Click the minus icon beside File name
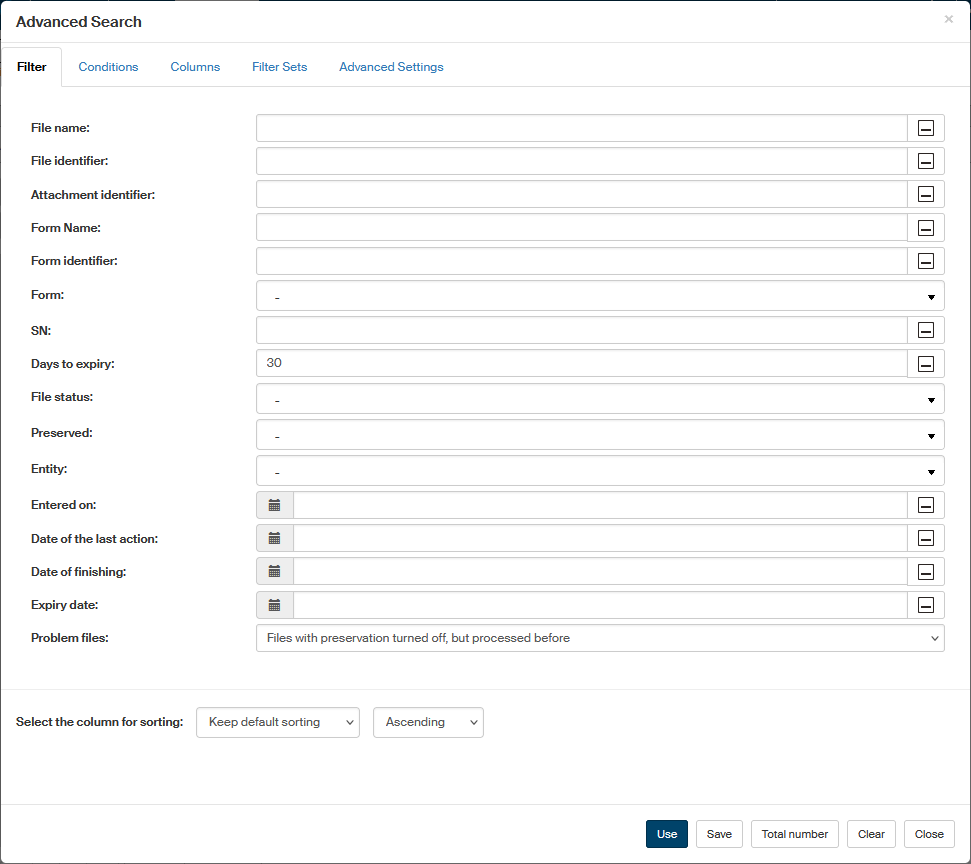The height and width of the screenshot is (864, 971). [925, 128]
